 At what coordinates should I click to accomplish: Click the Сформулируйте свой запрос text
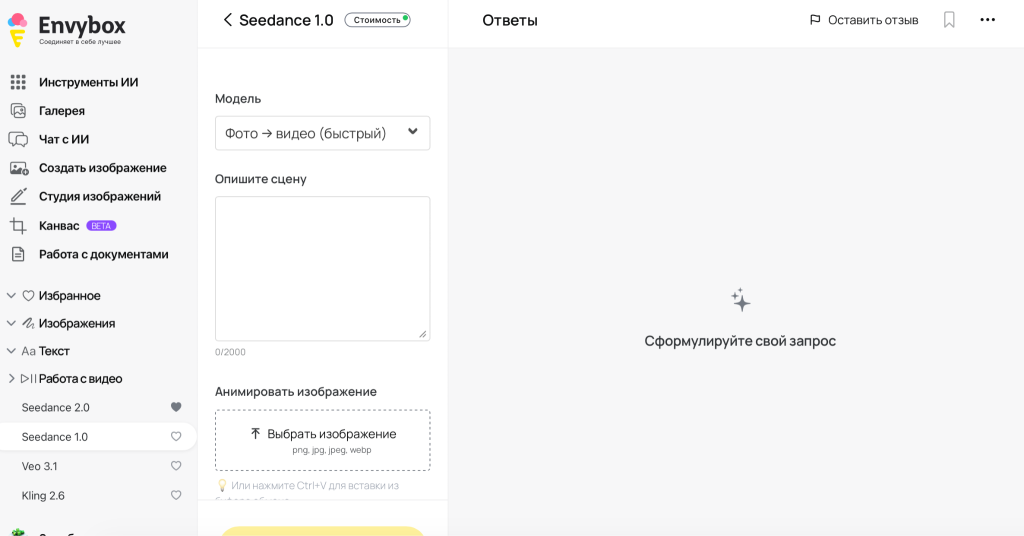pos(740,341)
